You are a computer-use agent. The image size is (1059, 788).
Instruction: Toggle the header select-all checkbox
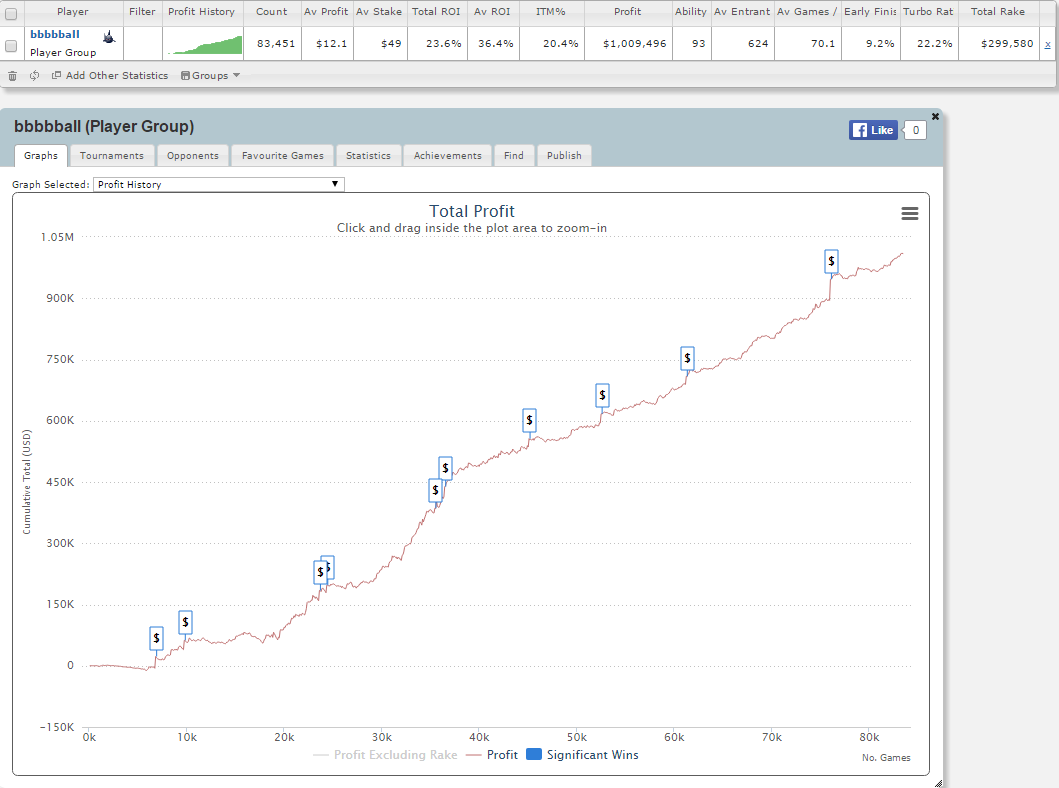tap(11, 14)
